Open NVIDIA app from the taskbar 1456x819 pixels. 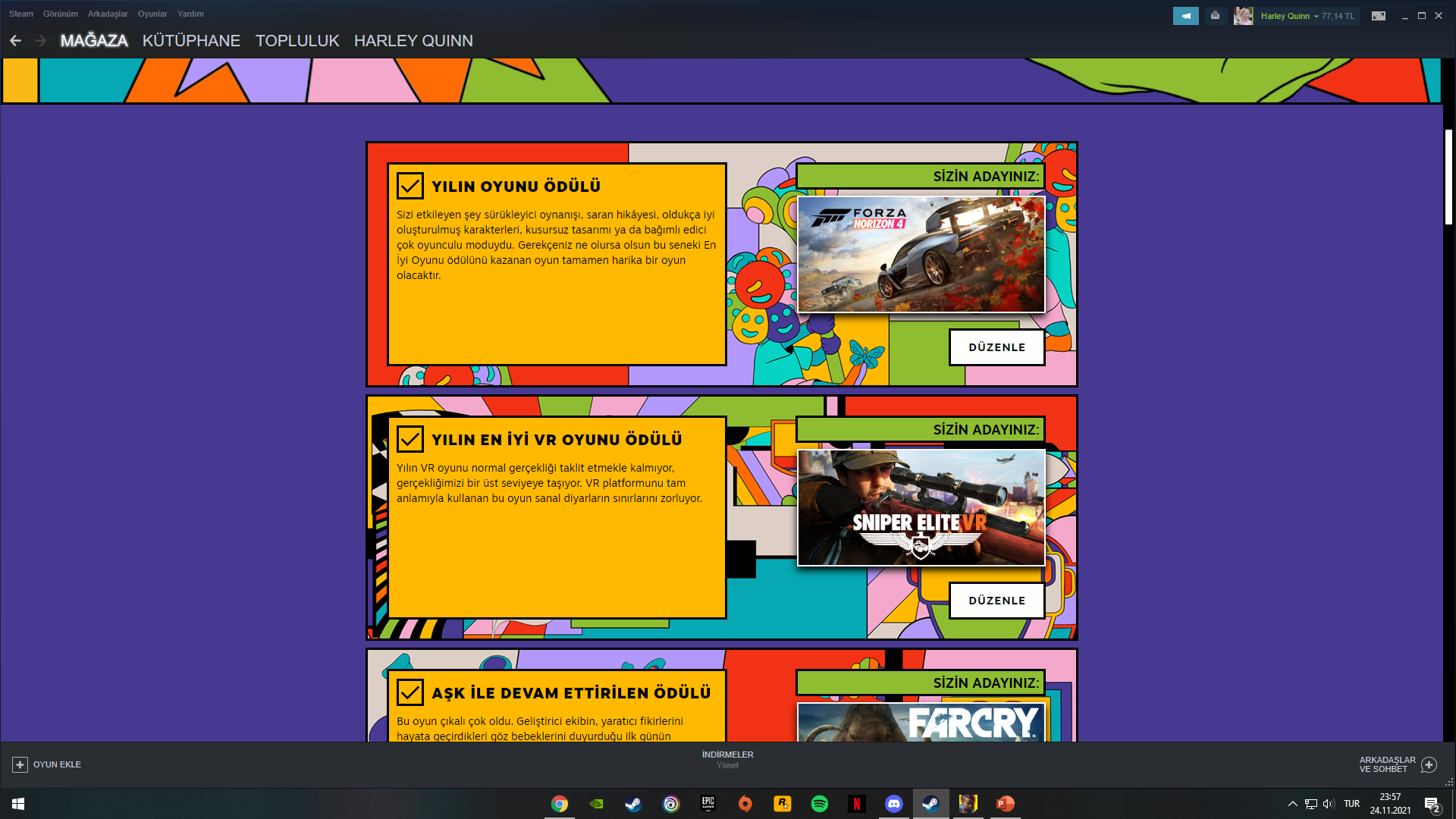click(x=597, y=804)
